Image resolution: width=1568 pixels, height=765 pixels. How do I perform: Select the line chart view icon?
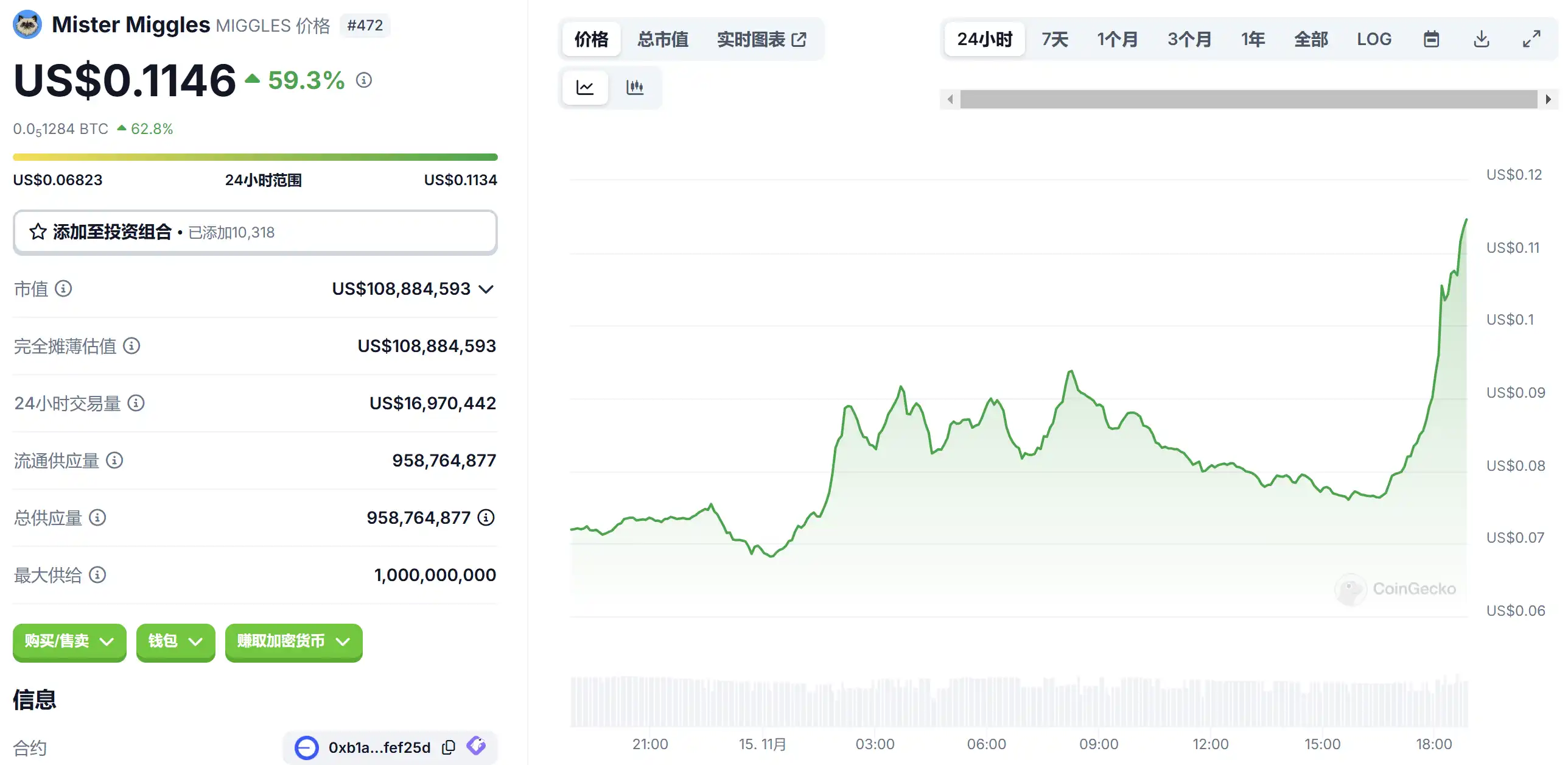(585, 87)
